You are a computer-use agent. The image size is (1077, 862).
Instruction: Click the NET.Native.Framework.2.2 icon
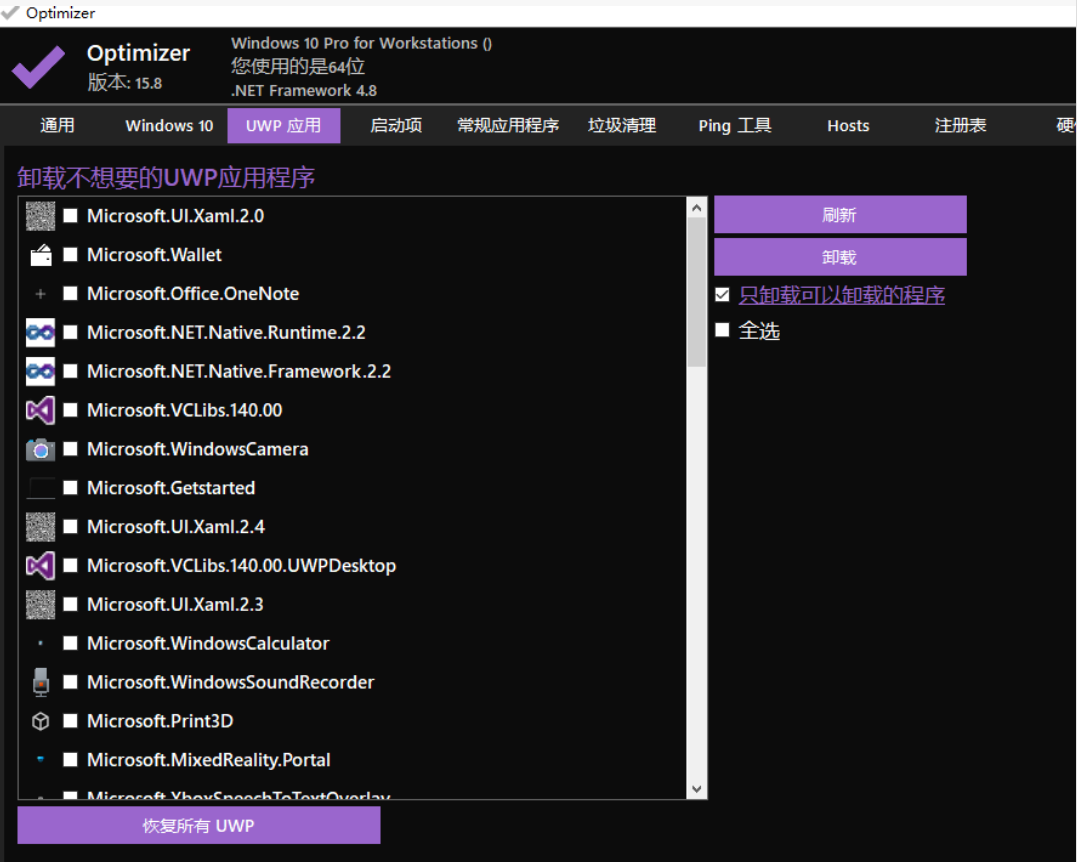pos(41,372)
